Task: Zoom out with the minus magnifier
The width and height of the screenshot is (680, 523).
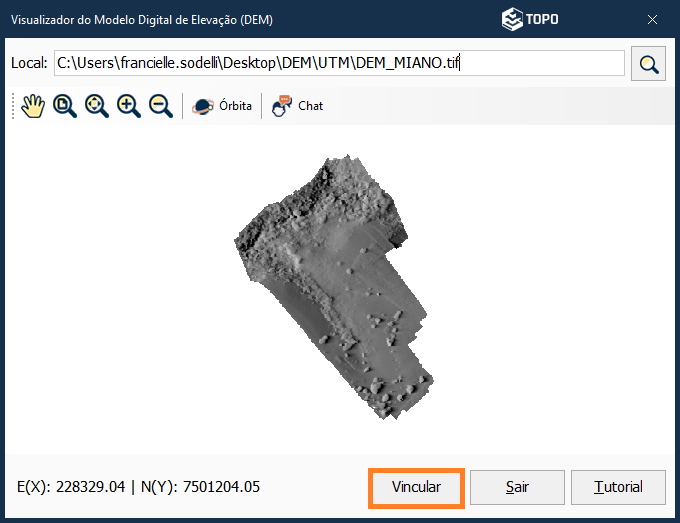Action: tap(161, 106)
